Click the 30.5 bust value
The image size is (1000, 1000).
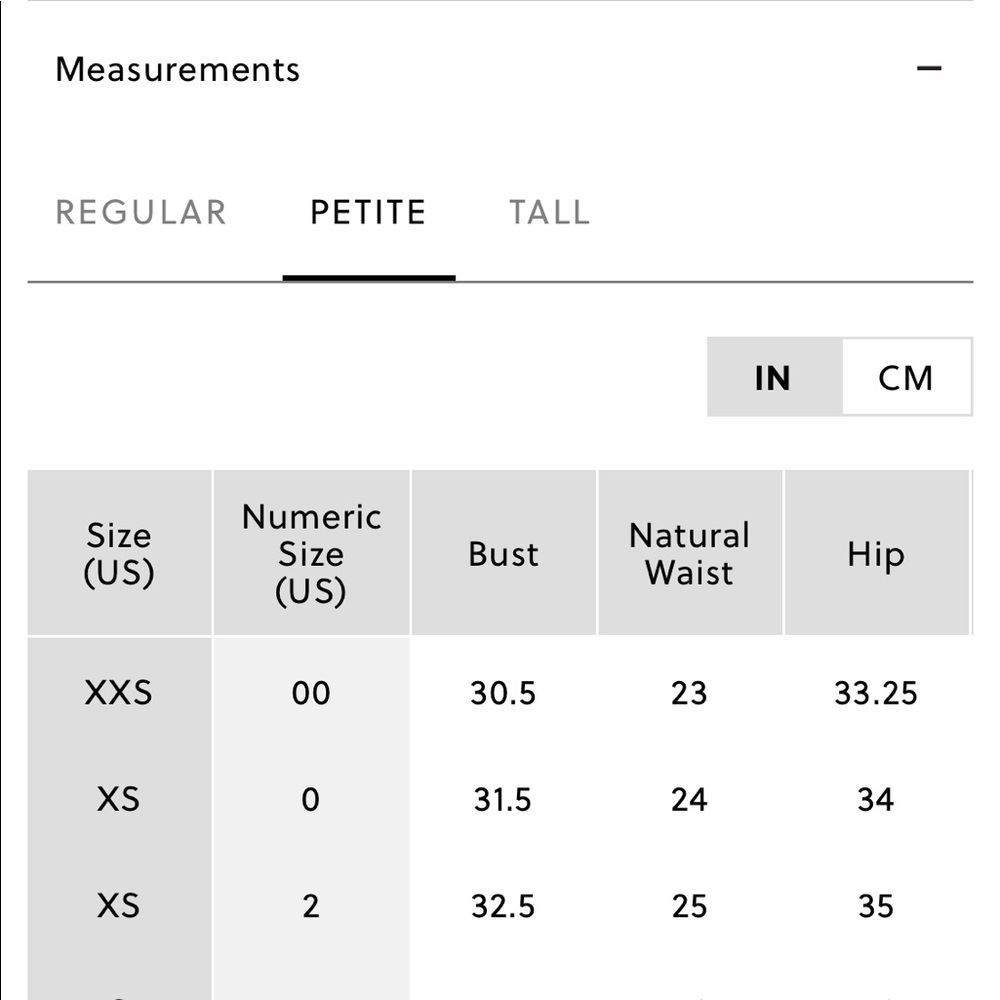(503, 693)
